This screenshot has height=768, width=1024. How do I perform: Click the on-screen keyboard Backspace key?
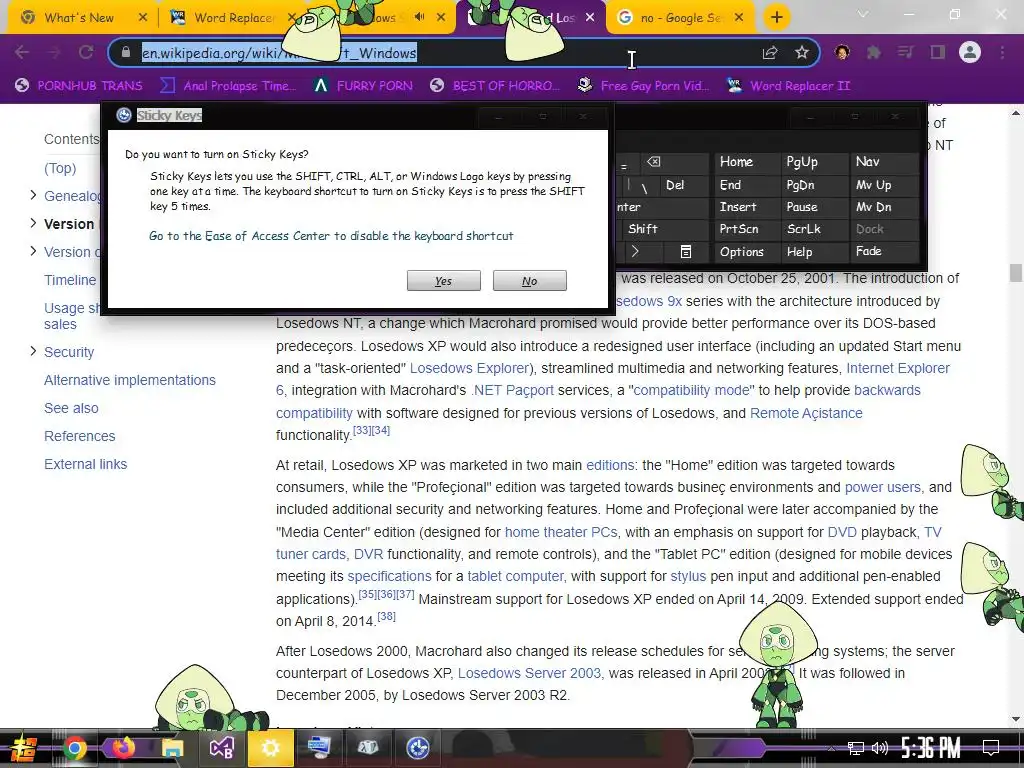click(x=654, y=162)
